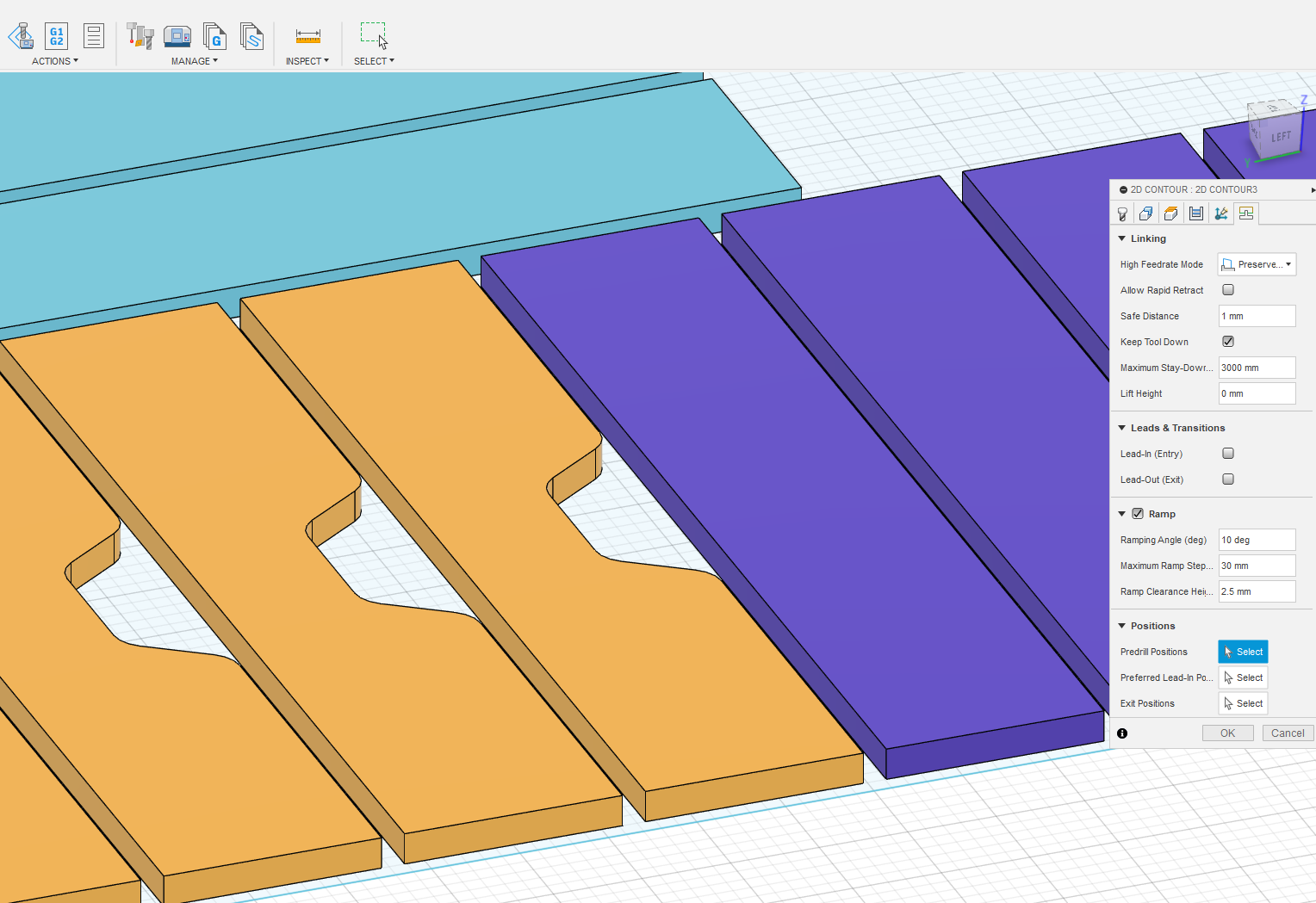
Task: Click the '2D CONTOUR : 2D CONTOUR3' title
Action: [x=1194, y=189]
